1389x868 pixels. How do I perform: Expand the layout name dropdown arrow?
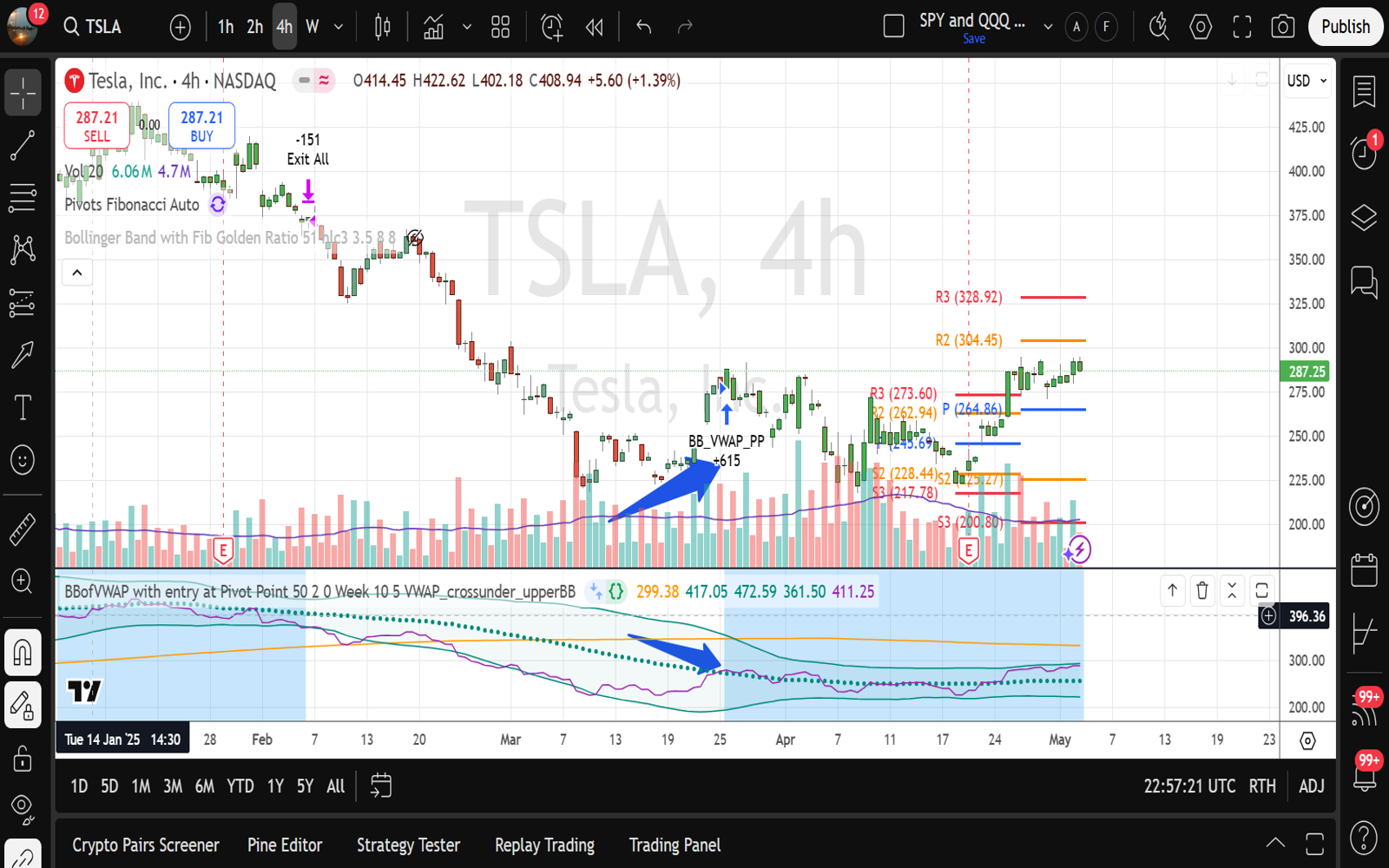(1048, 27)
